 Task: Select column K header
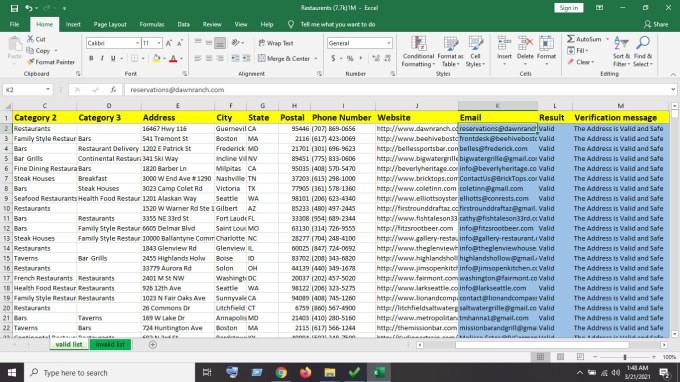(497, 106)
